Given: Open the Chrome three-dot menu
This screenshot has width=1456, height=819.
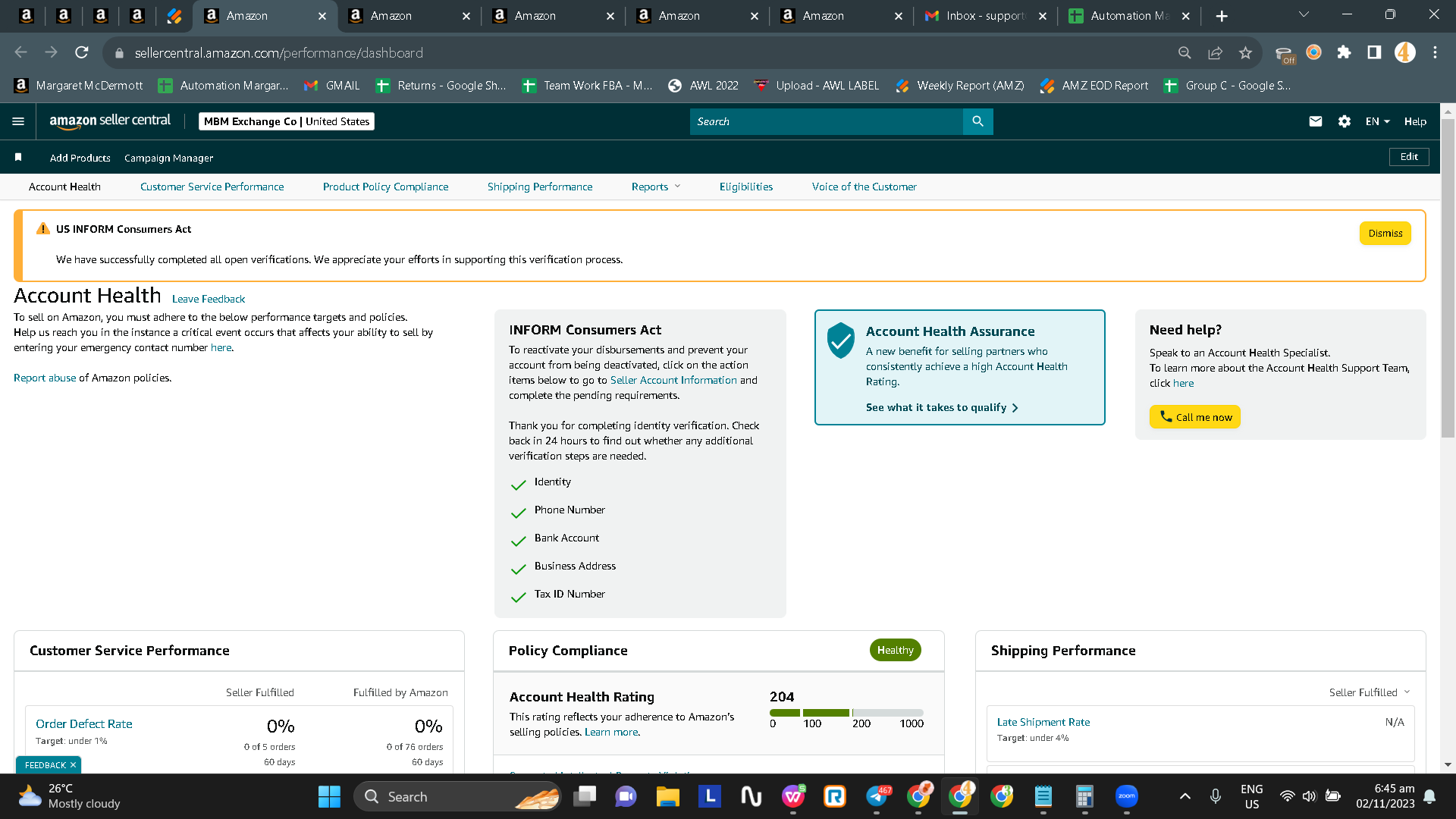Looking at the screenshot, I should 1435,52.
